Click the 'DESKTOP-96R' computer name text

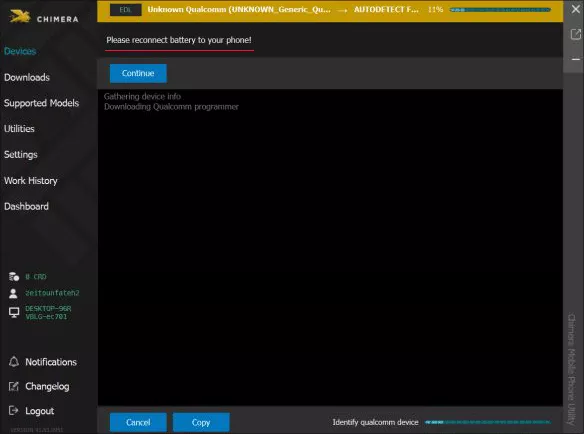(x=48, y=308)
